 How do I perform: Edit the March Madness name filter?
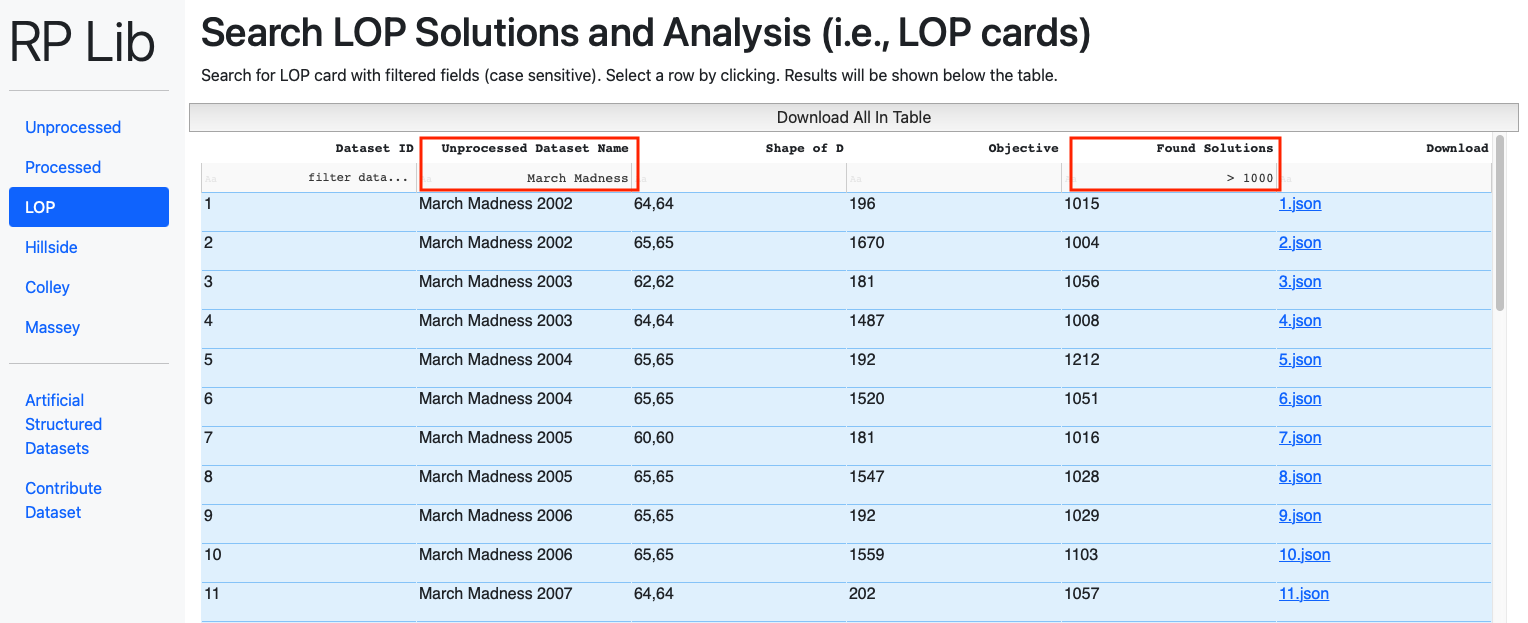pos(525,178)
